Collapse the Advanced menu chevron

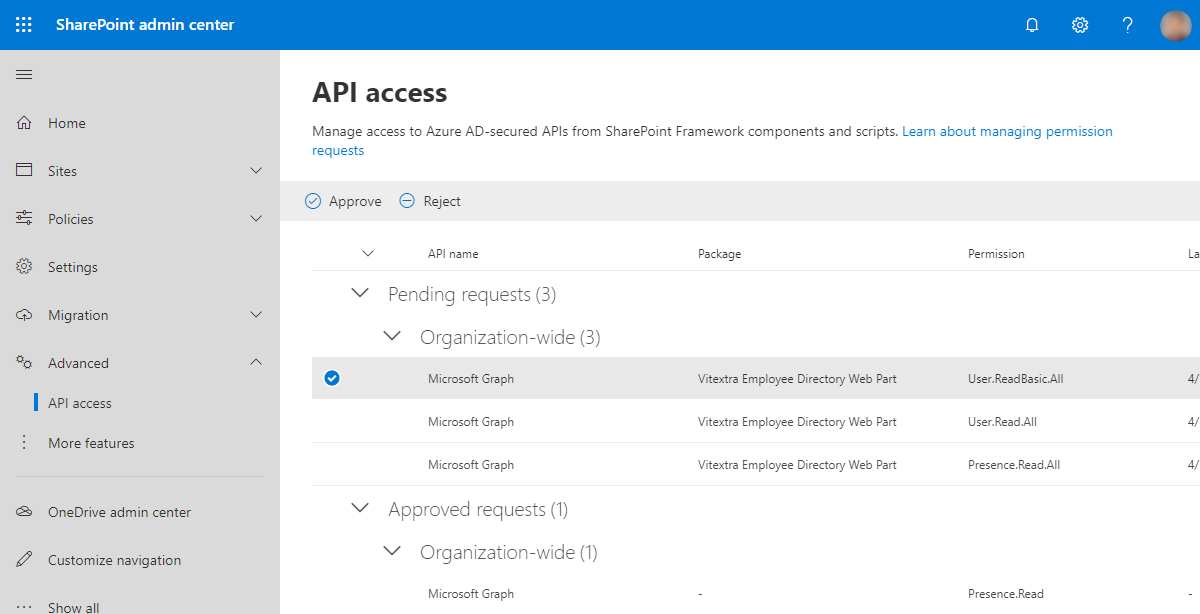coord(256,363)
